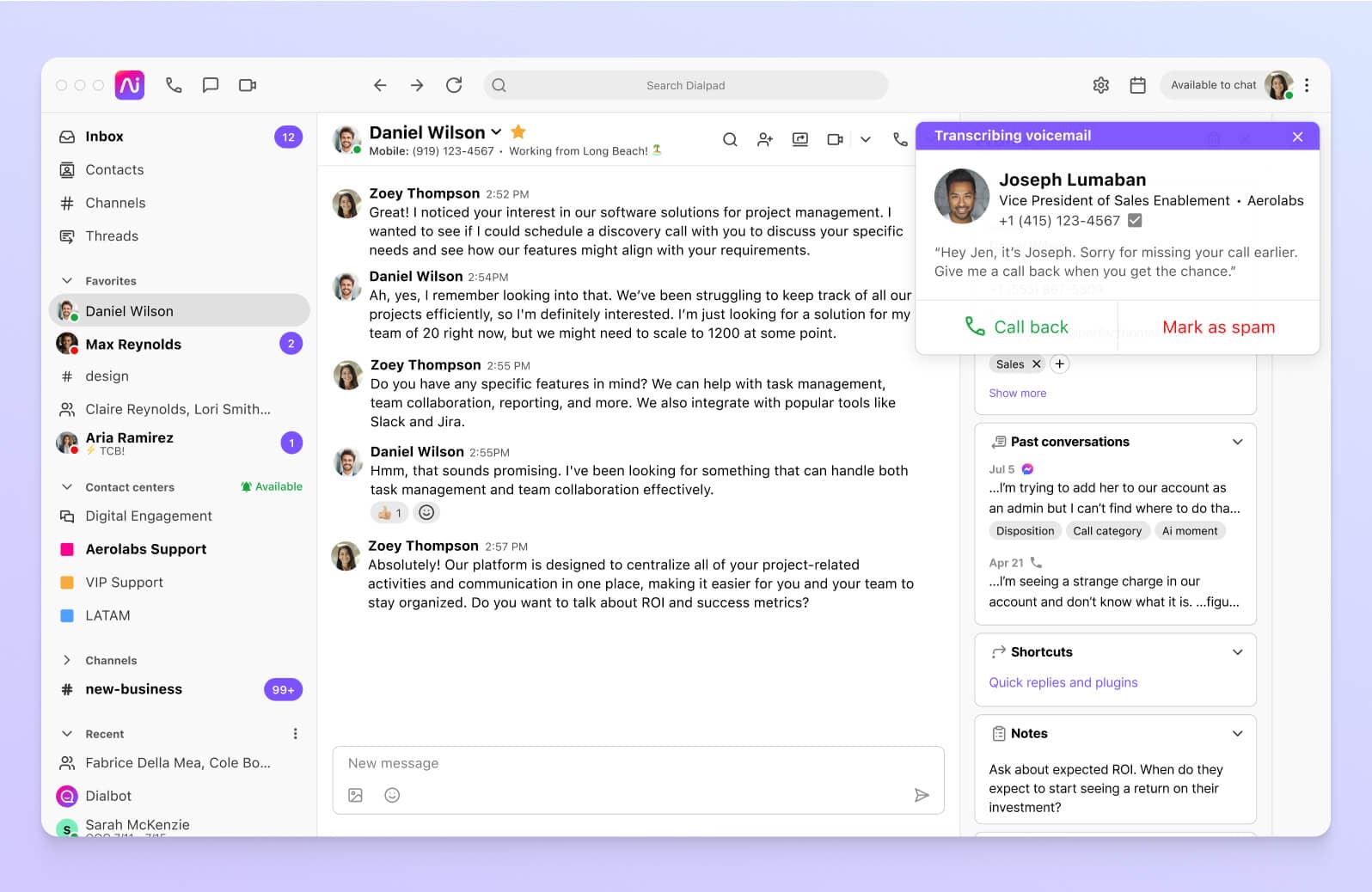
Task: Open Quick replies and plugins link
Action: click(1063, 682)
